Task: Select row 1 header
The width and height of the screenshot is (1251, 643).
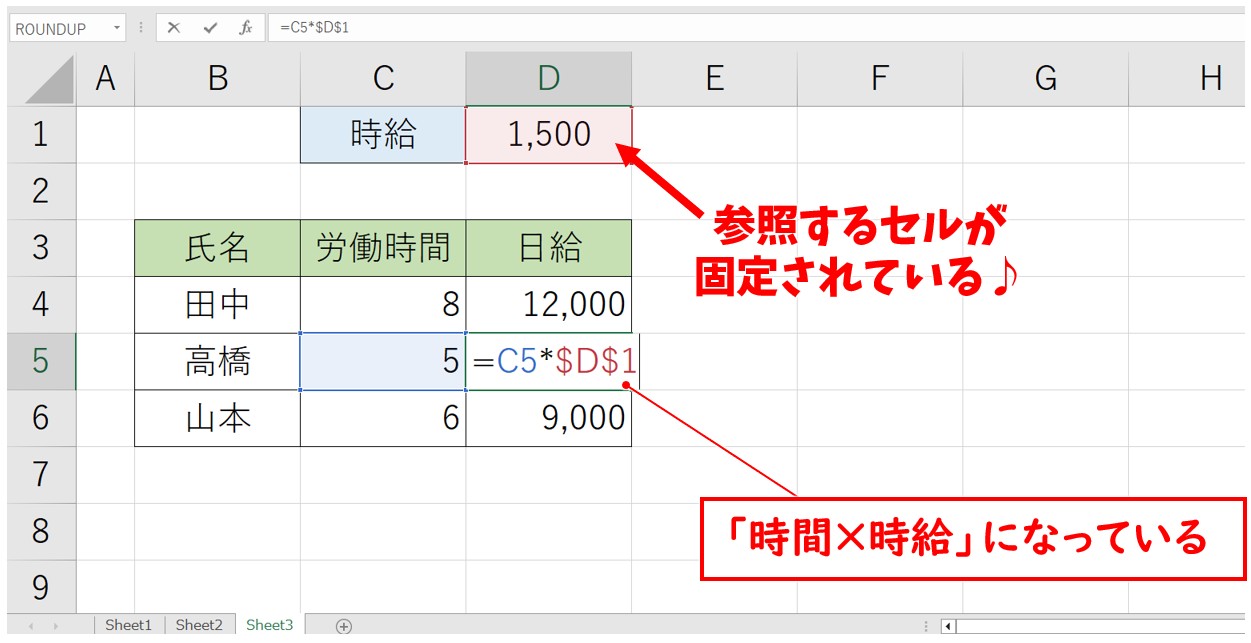Action: pos(41,134)
